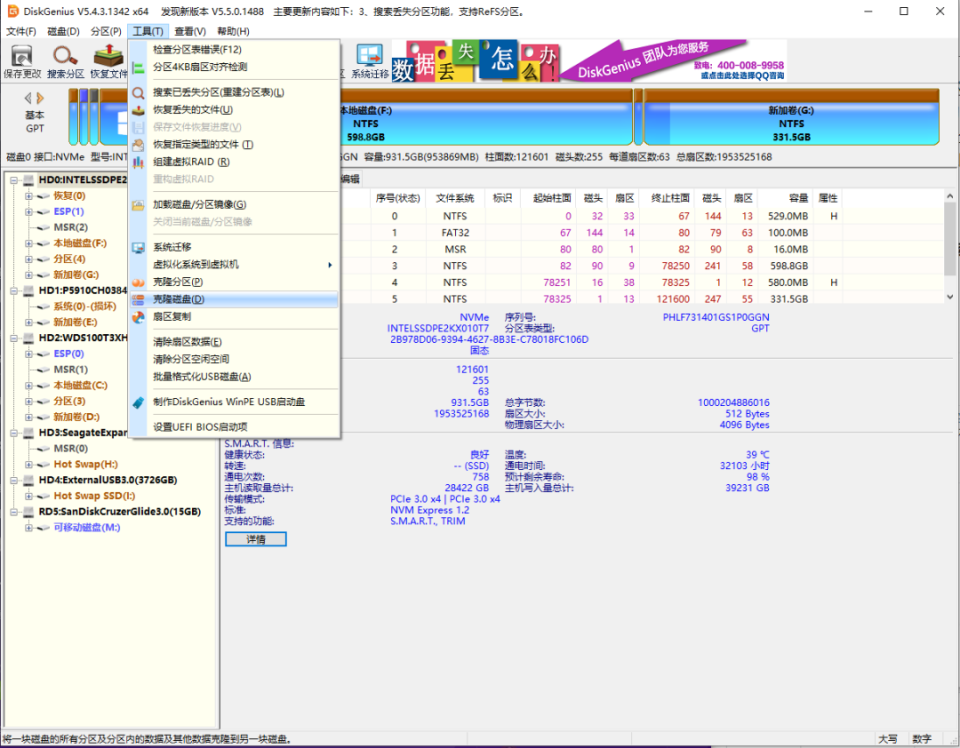Click the virtual RAID menu icon
The image size is (960, 748).
pos(139,162)
